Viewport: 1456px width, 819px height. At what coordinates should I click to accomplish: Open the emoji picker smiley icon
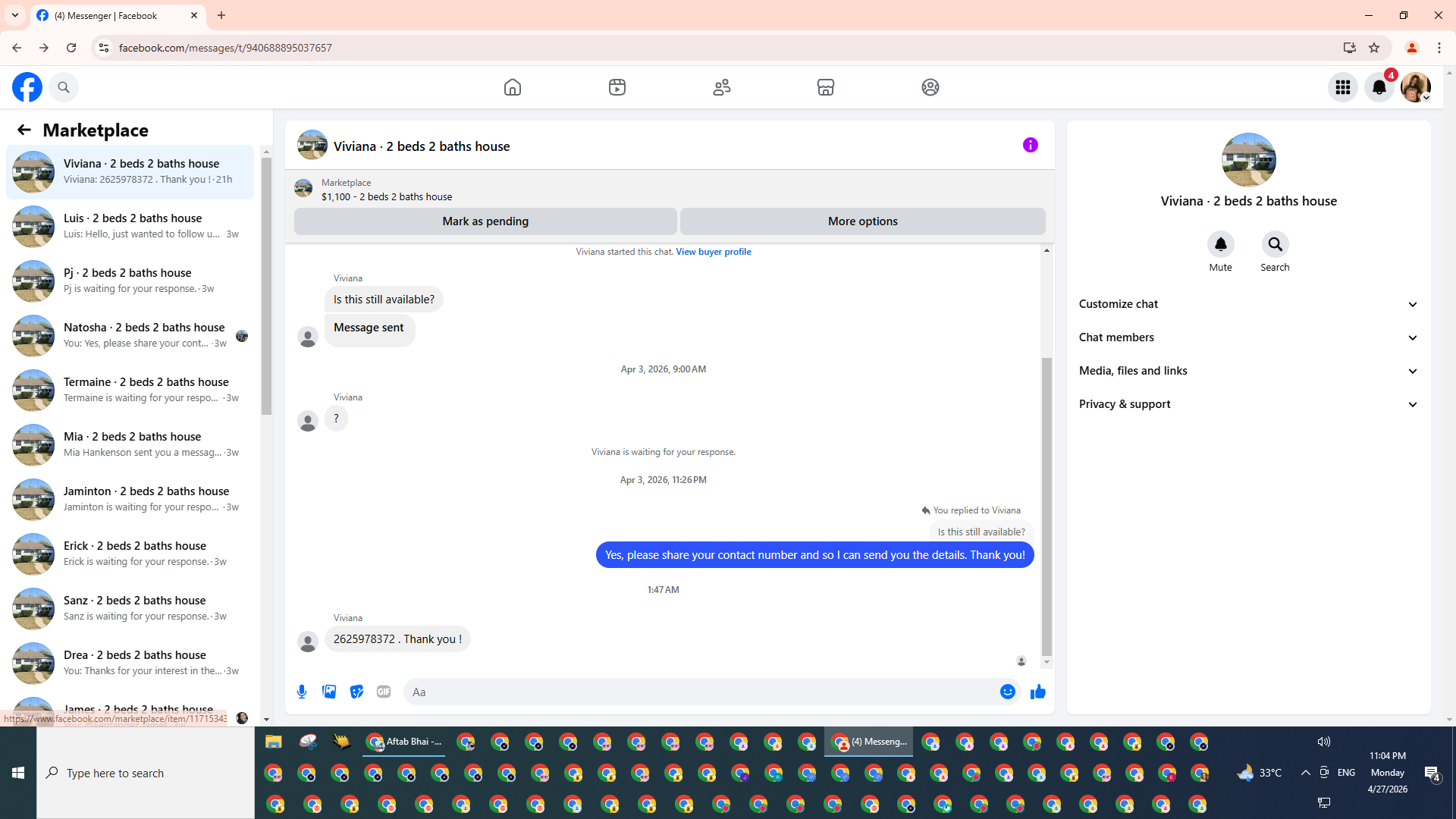pos(1007,692)
